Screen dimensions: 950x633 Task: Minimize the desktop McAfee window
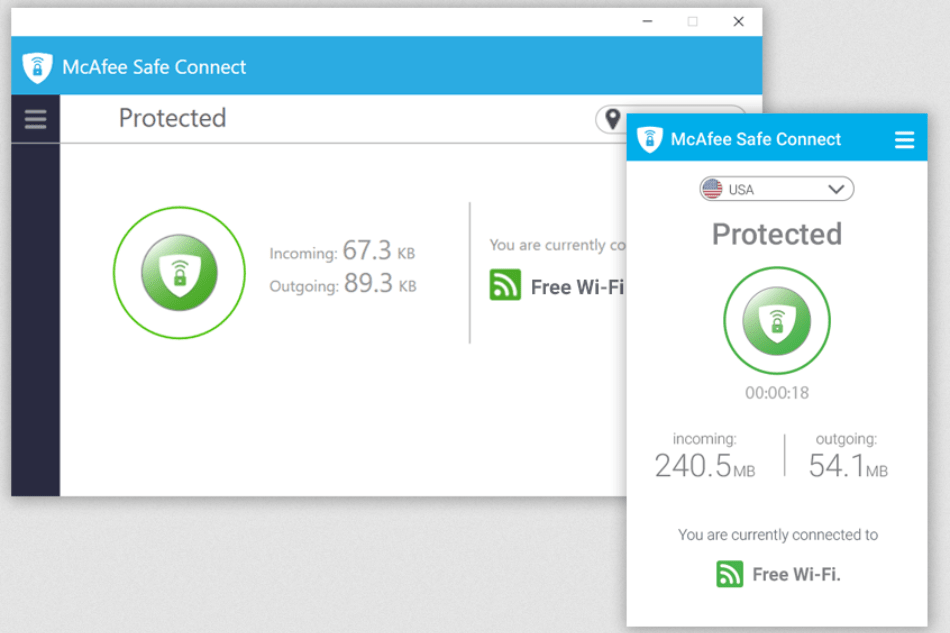click(x=647, y=21)
